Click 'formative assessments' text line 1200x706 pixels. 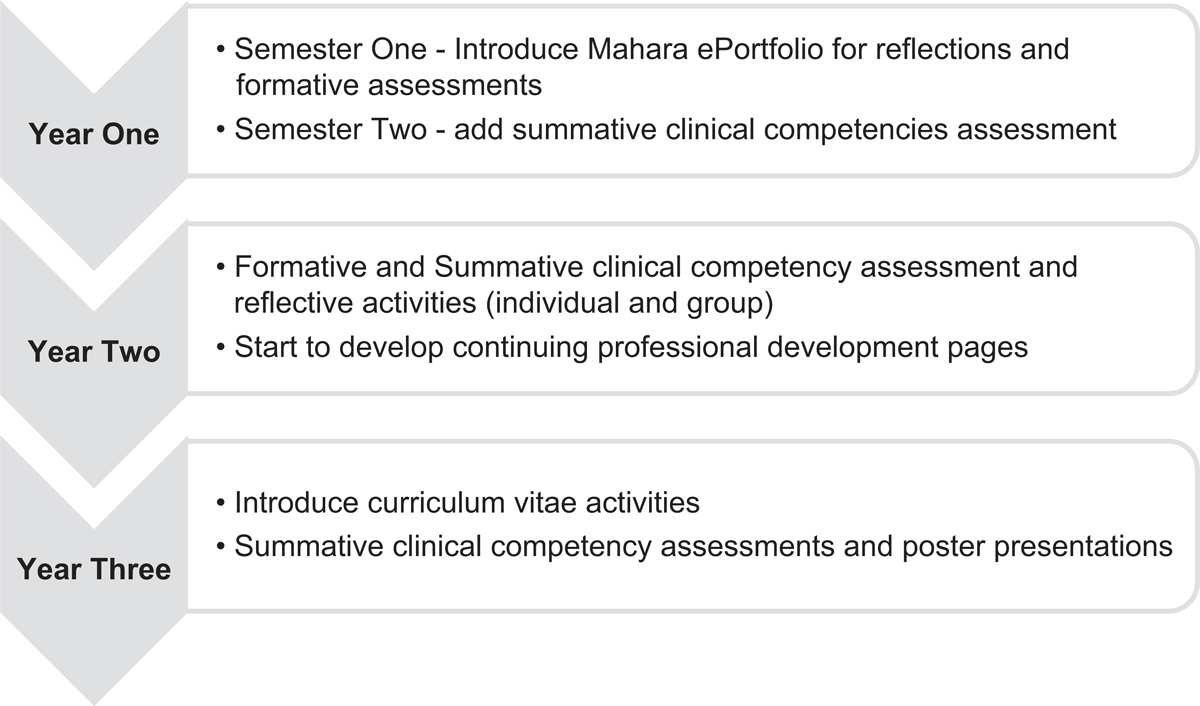(x=389, y=85)
